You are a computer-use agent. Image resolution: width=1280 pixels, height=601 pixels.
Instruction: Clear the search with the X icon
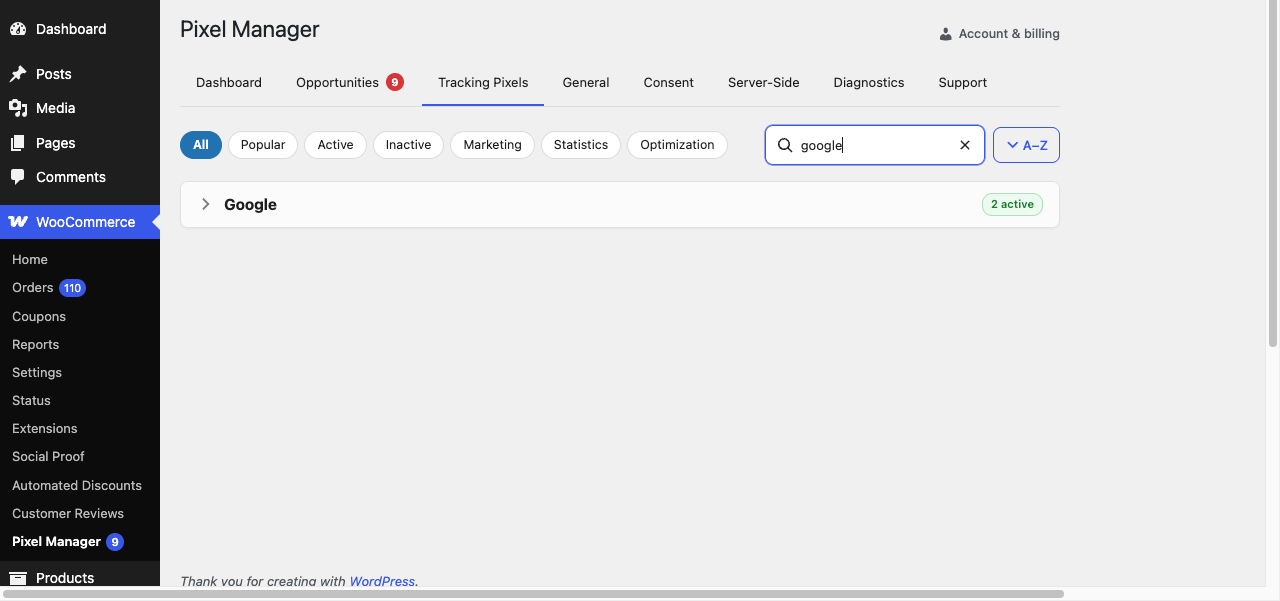965,145
